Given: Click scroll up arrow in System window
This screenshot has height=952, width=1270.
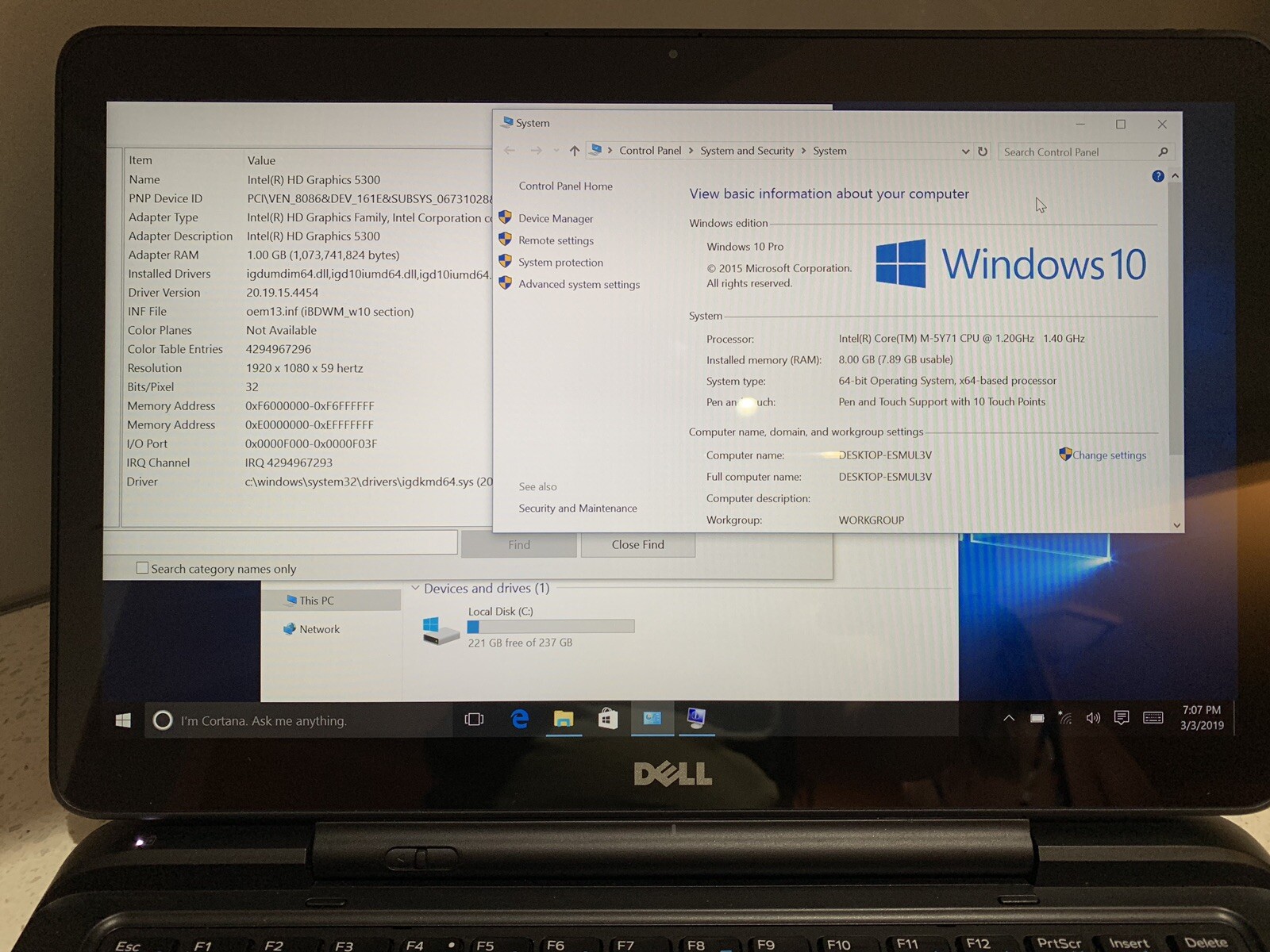Looking at the screenshot, I should pos(1176,175).
